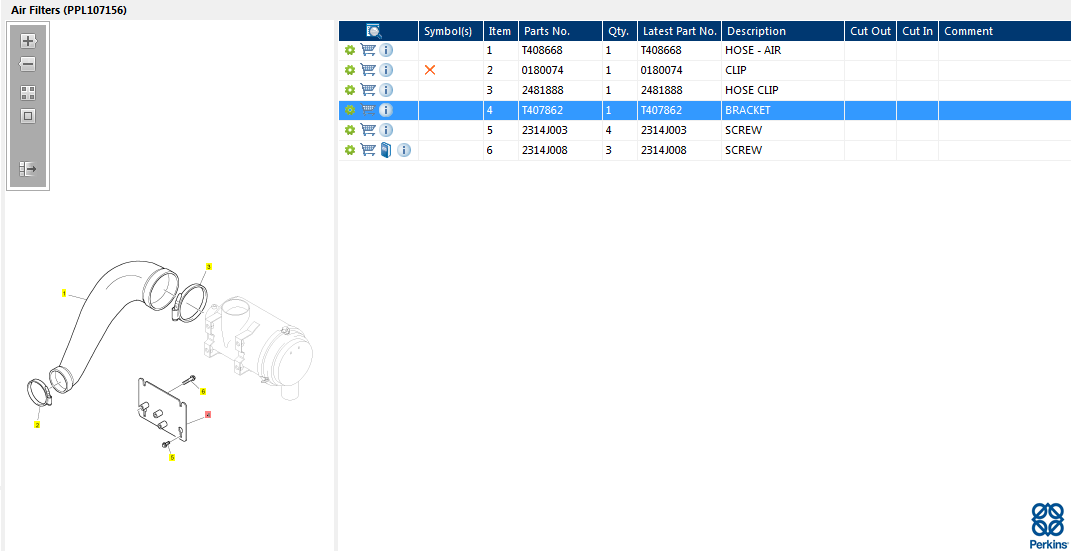Open info for 0180074 CLIP
1071x551 pixels.
click(386, 70)
